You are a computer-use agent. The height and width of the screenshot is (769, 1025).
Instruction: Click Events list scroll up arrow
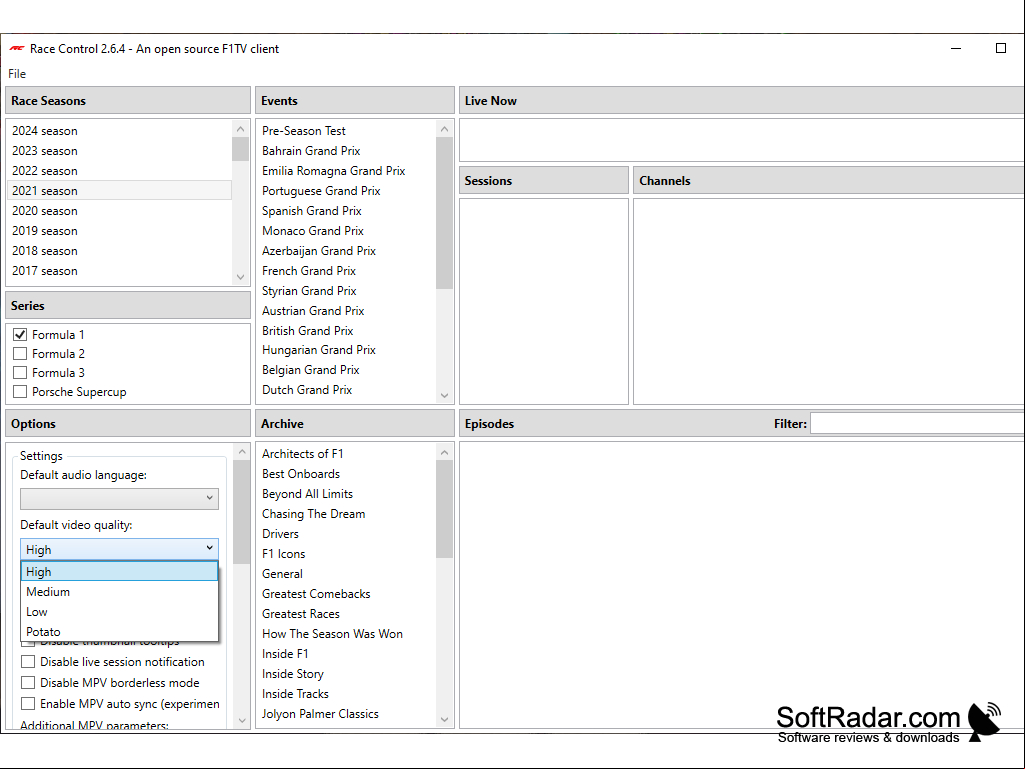(445, 129)
